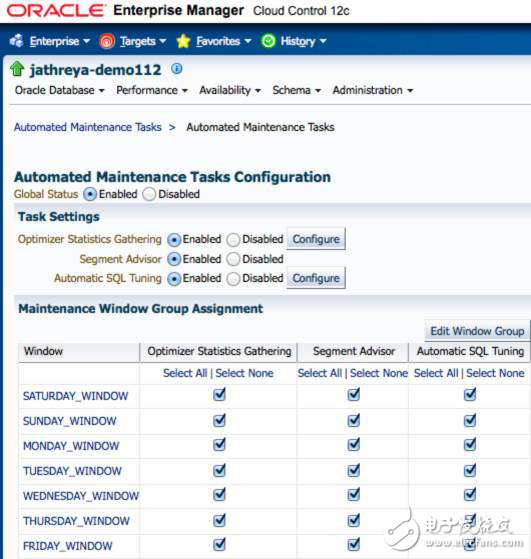
Task: Click the Enterprise cubes icon
Action: click(x=16, y=41)
